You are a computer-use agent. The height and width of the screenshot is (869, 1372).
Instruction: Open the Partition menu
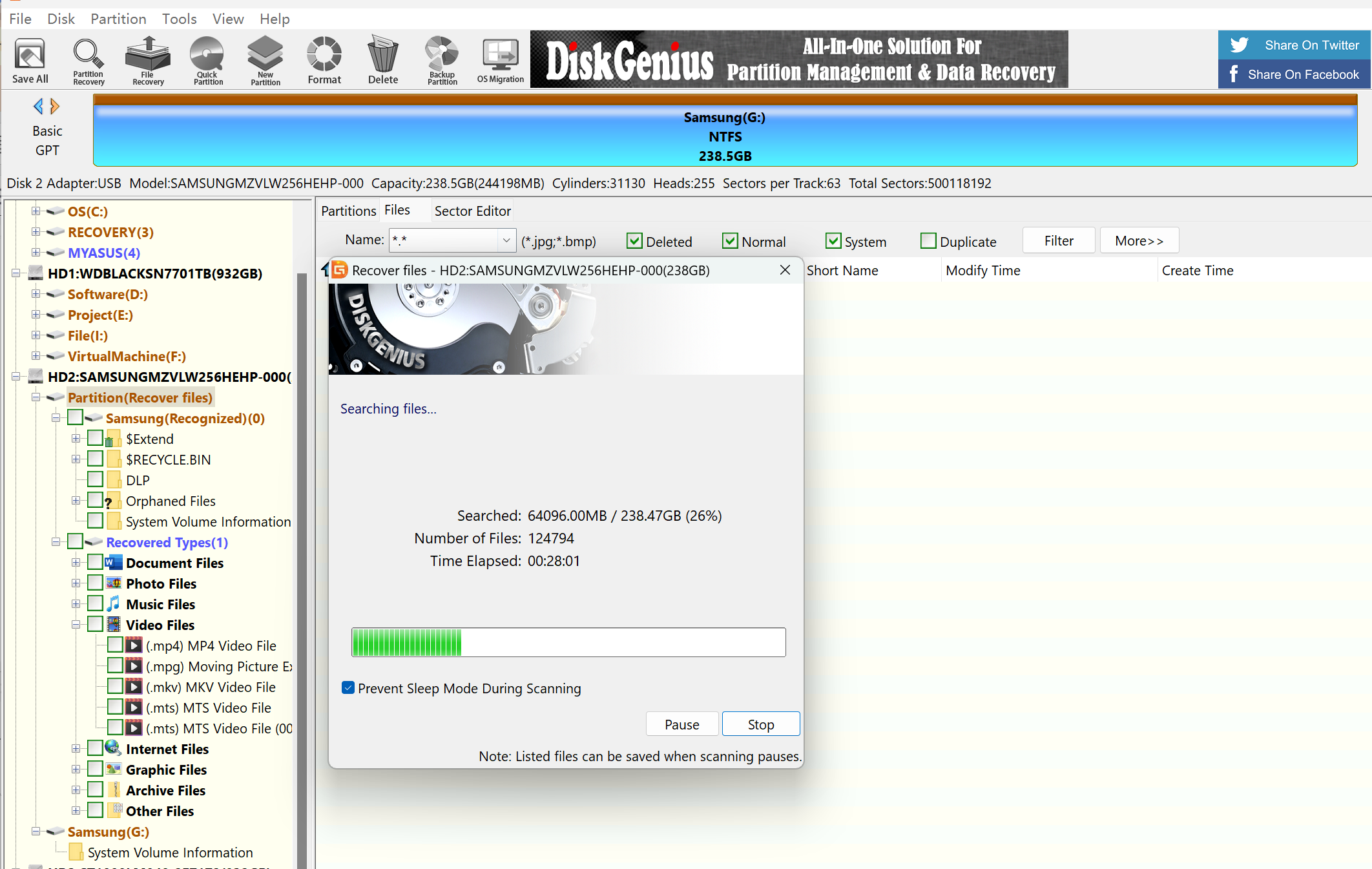(x=118, y=19)
